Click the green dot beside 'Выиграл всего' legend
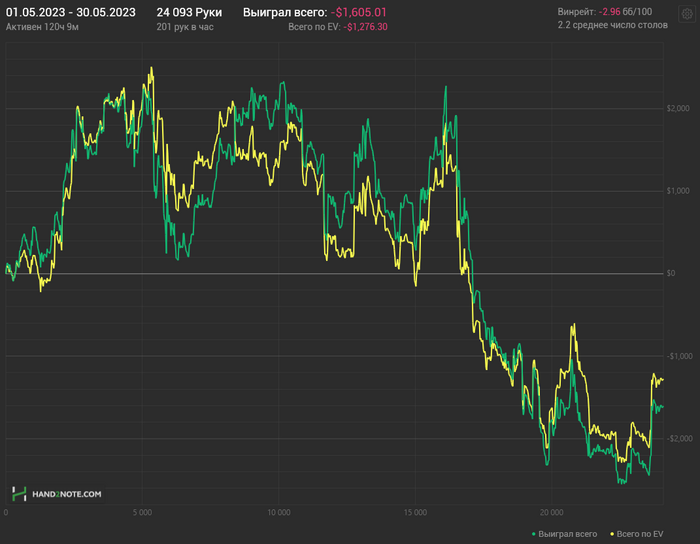Viewport: 700px width, 544px height. pyautogui.click(x=533, y=534)
